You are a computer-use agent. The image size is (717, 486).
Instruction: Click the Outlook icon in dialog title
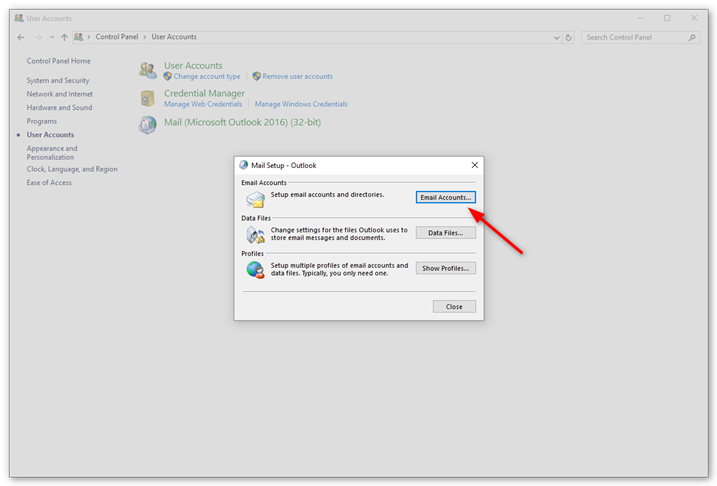tap(244, 165)
